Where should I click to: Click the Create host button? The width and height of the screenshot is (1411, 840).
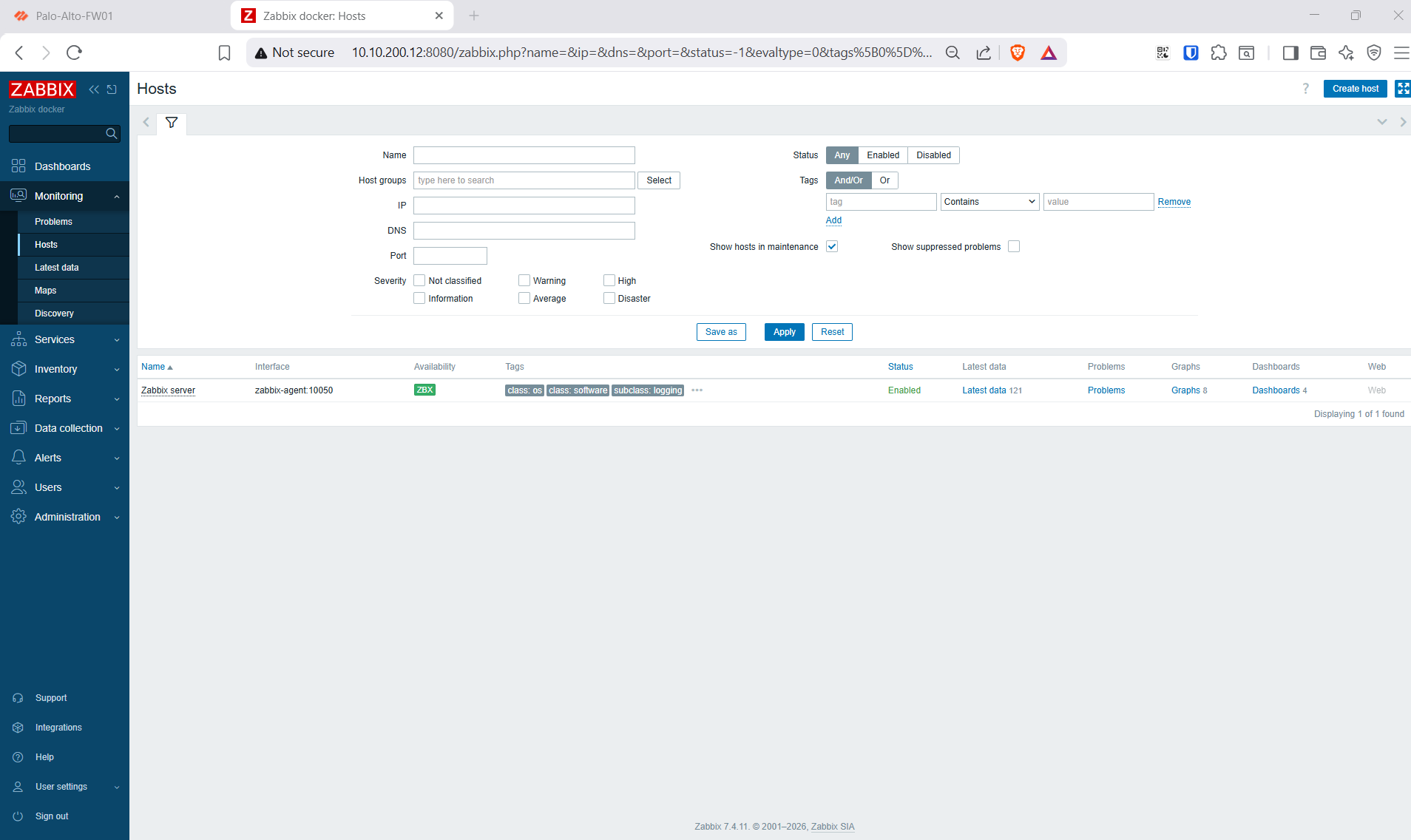(x=1355, y=89)
